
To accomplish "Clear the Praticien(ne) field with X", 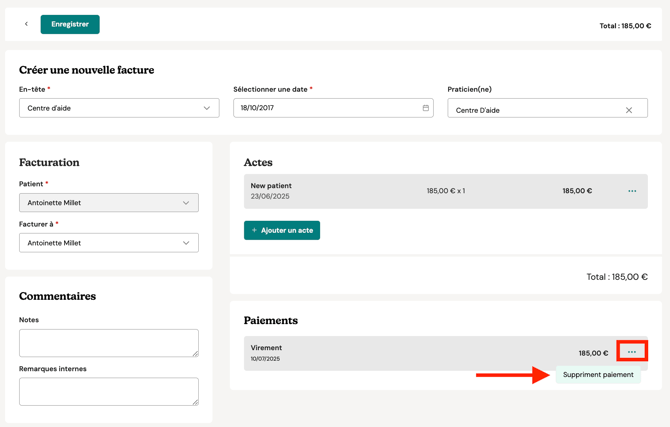I will [629, 110].
